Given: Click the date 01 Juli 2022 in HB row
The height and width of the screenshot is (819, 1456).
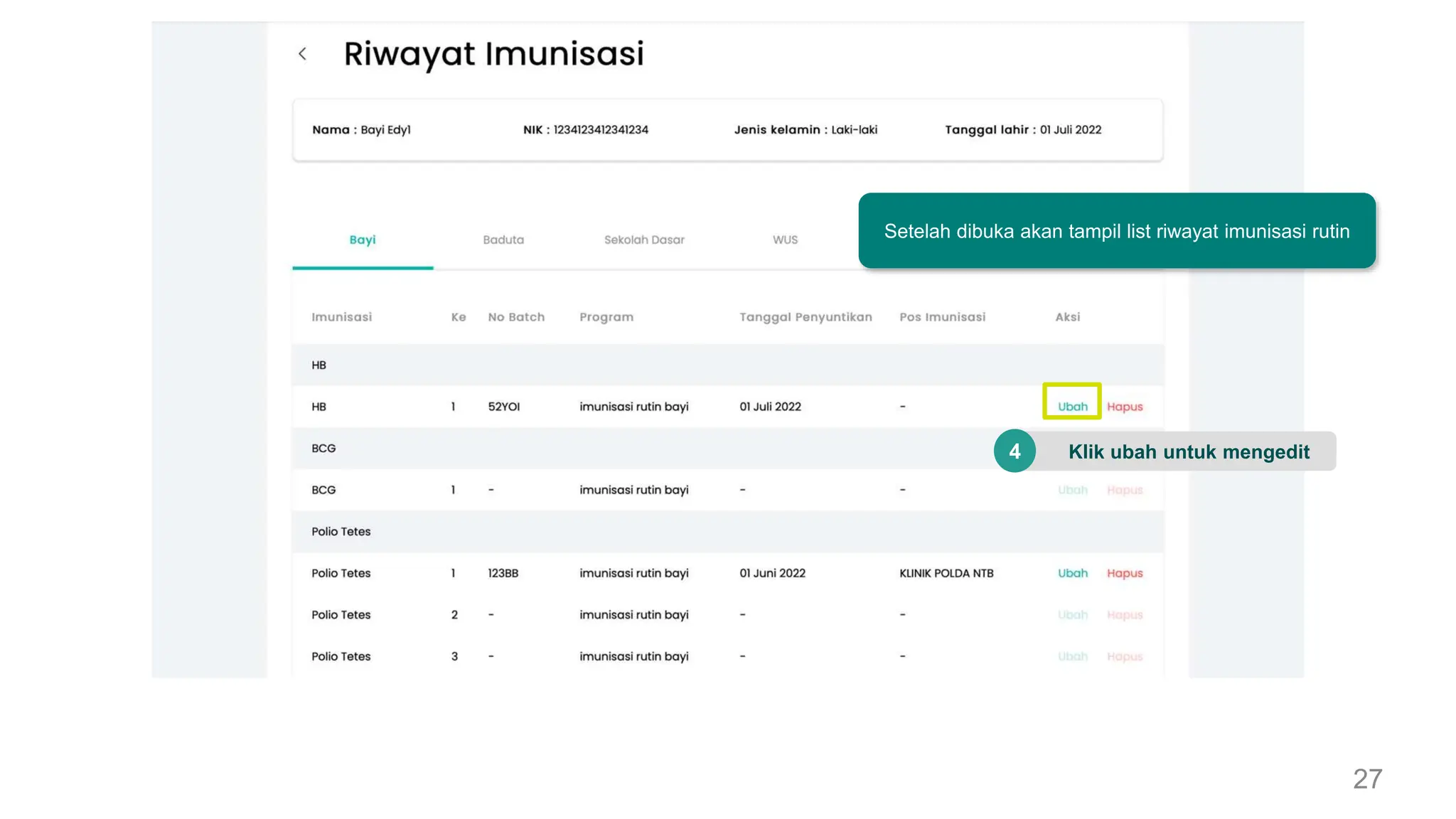Looking at the screenshot, I should (x=770, y=407).
